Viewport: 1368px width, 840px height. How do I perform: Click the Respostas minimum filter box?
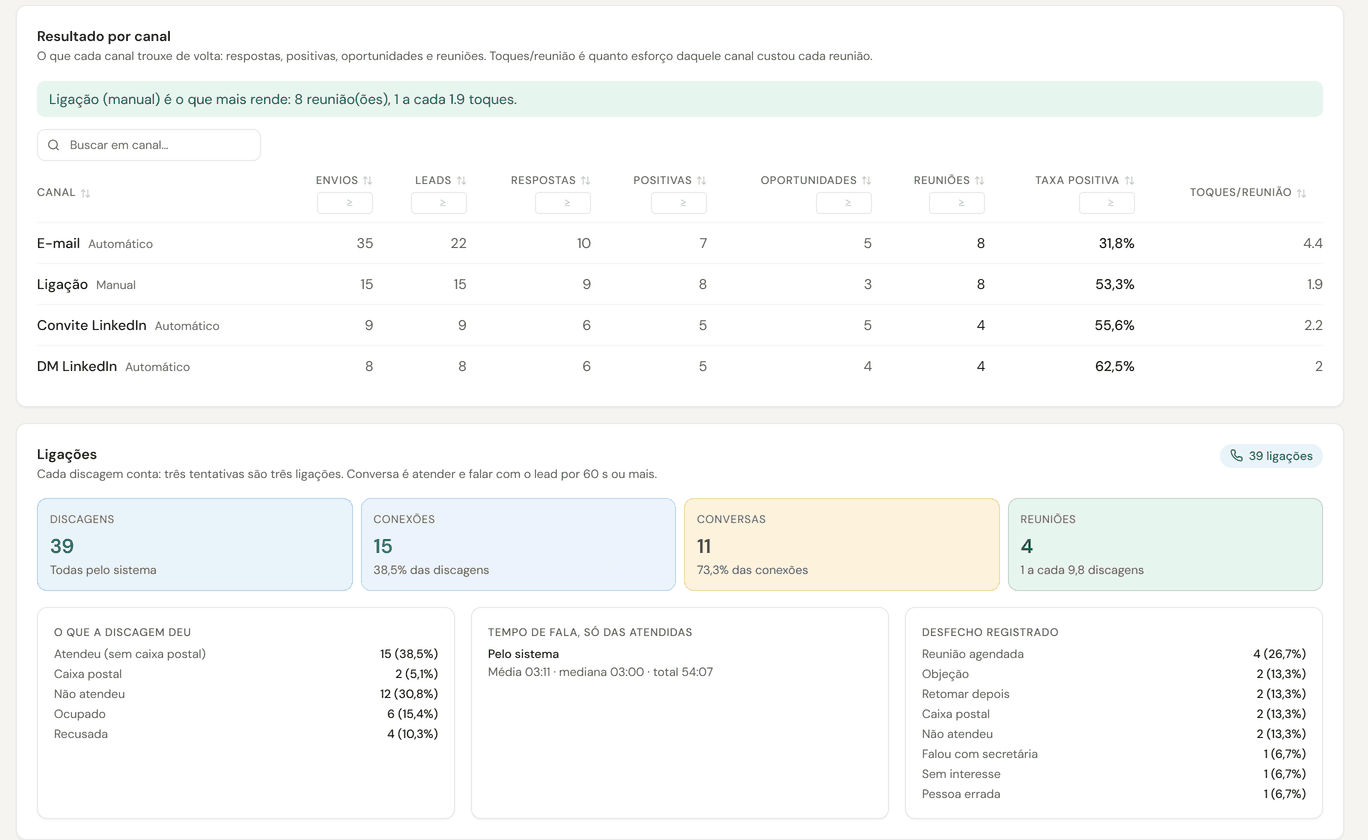(x=563, y=203)
